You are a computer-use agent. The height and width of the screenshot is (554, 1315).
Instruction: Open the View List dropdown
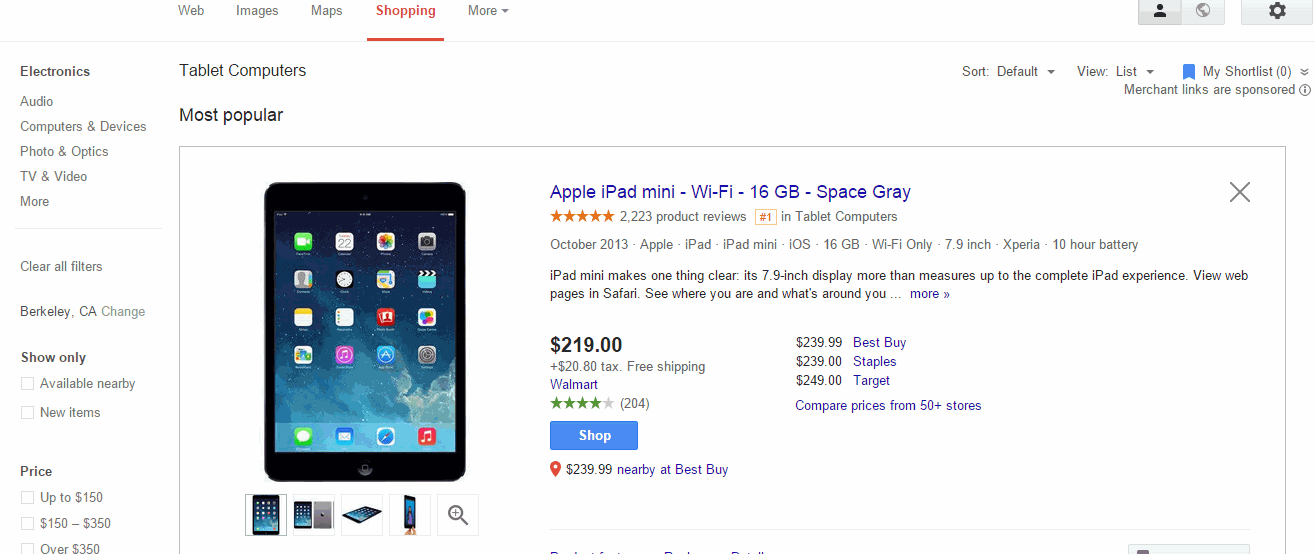click(1134, 72)
